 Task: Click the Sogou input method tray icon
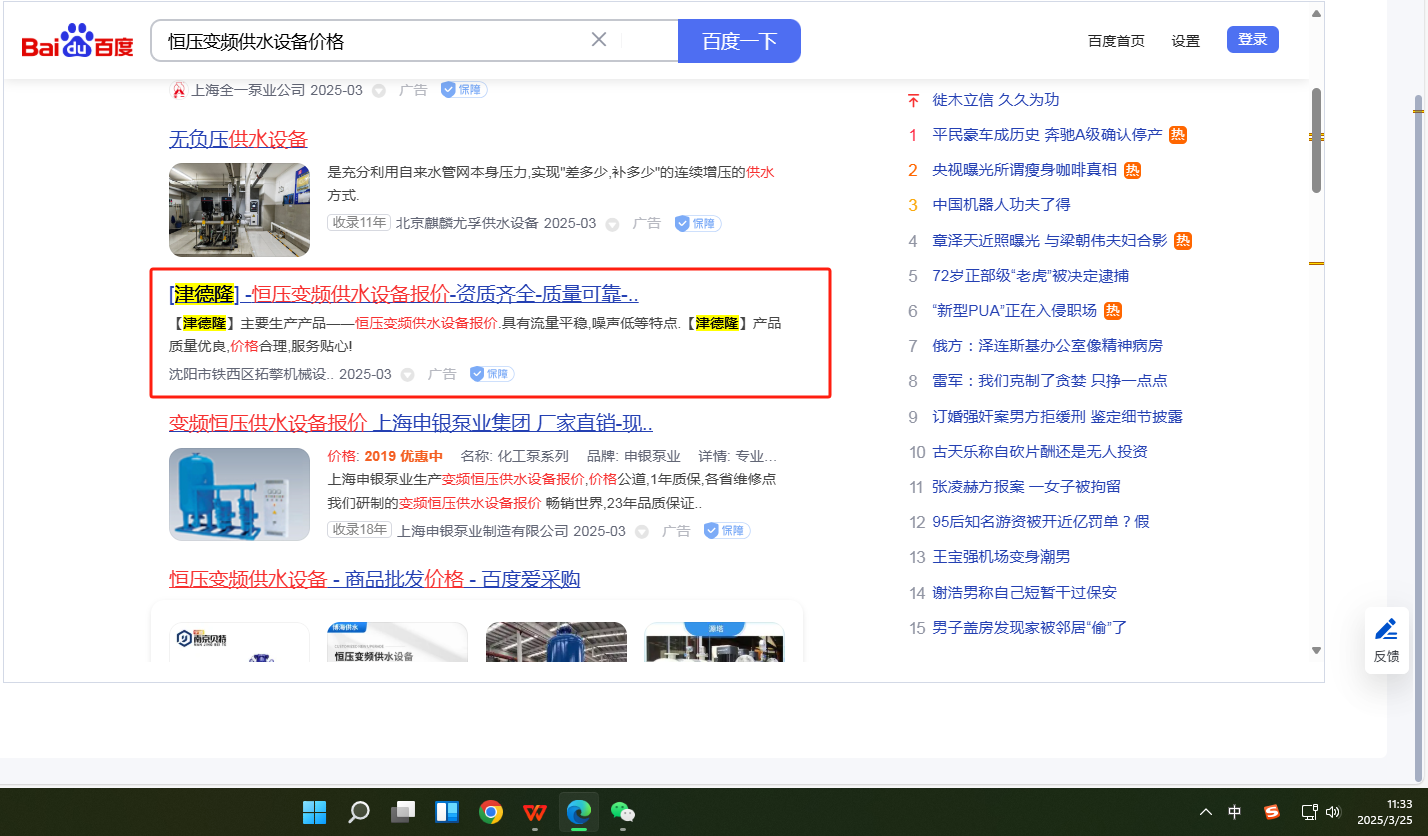click(x=1271, y=811)
